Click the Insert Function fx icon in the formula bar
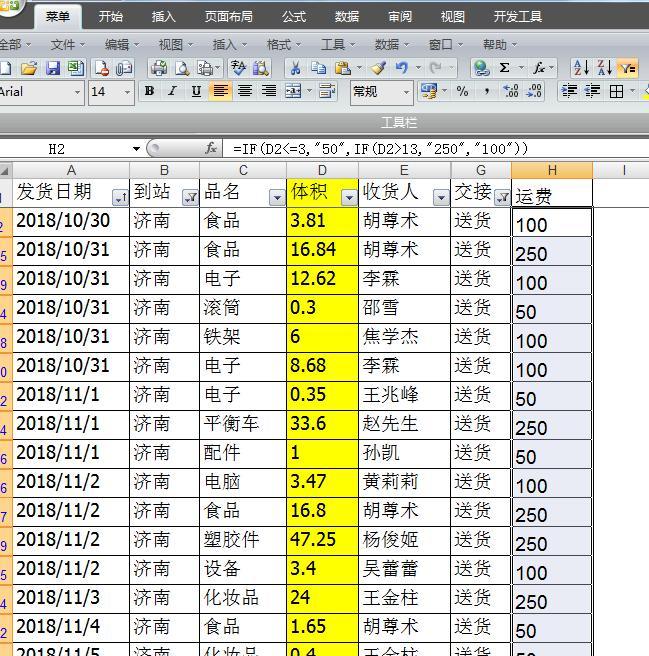Image resolution: width=649 pixels, height=656 pixels. coord(211,148)
